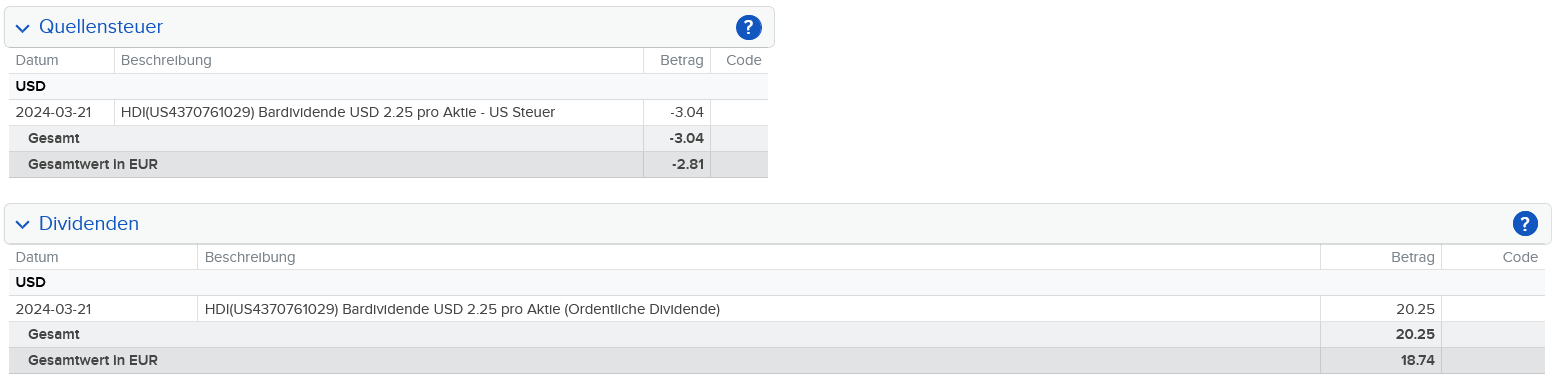This screenshot has width=1555, height=380.
Task: Click the -3.04 withholding tax amount cell
Action: point(677,112)
